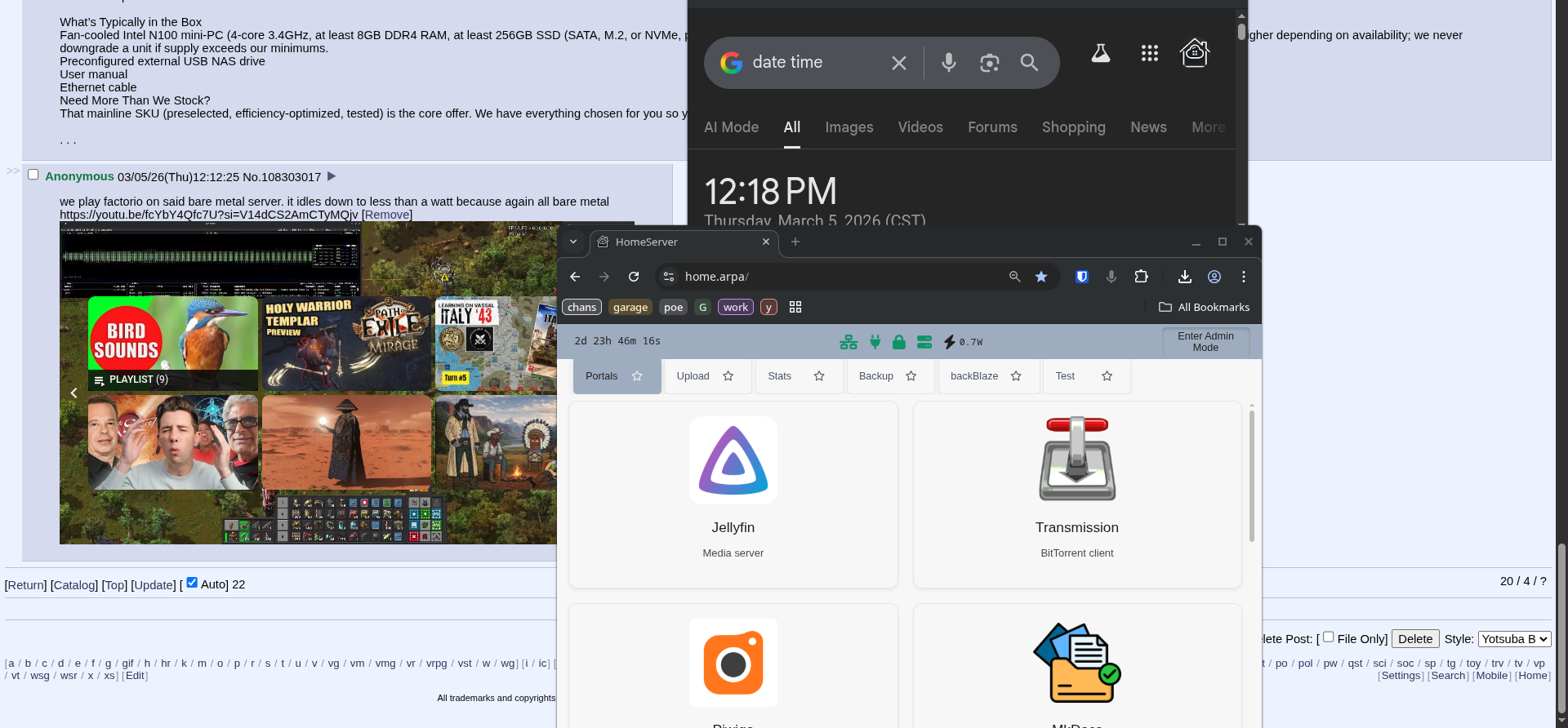Open the Jellyfin media server tile
The height and width of the screenshot is (728, 1568).
point(733,493)
